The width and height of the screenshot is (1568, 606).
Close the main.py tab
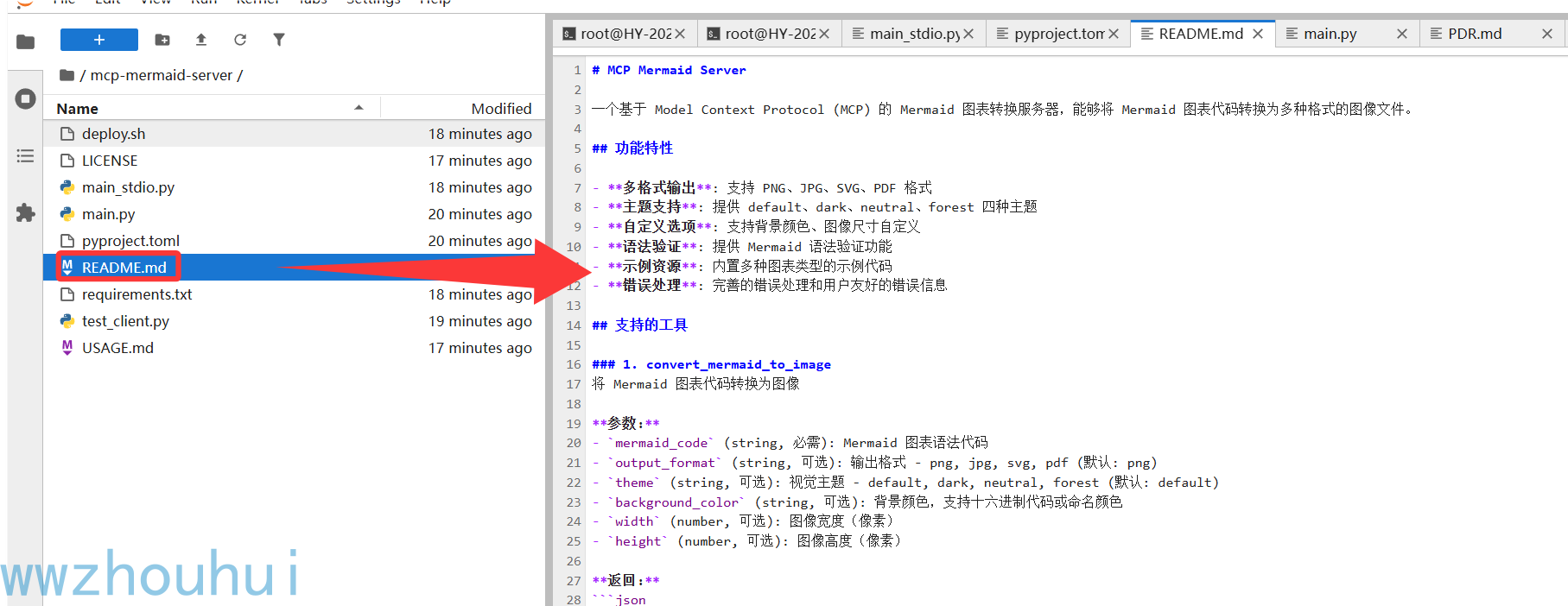[x=1402, y=34]
